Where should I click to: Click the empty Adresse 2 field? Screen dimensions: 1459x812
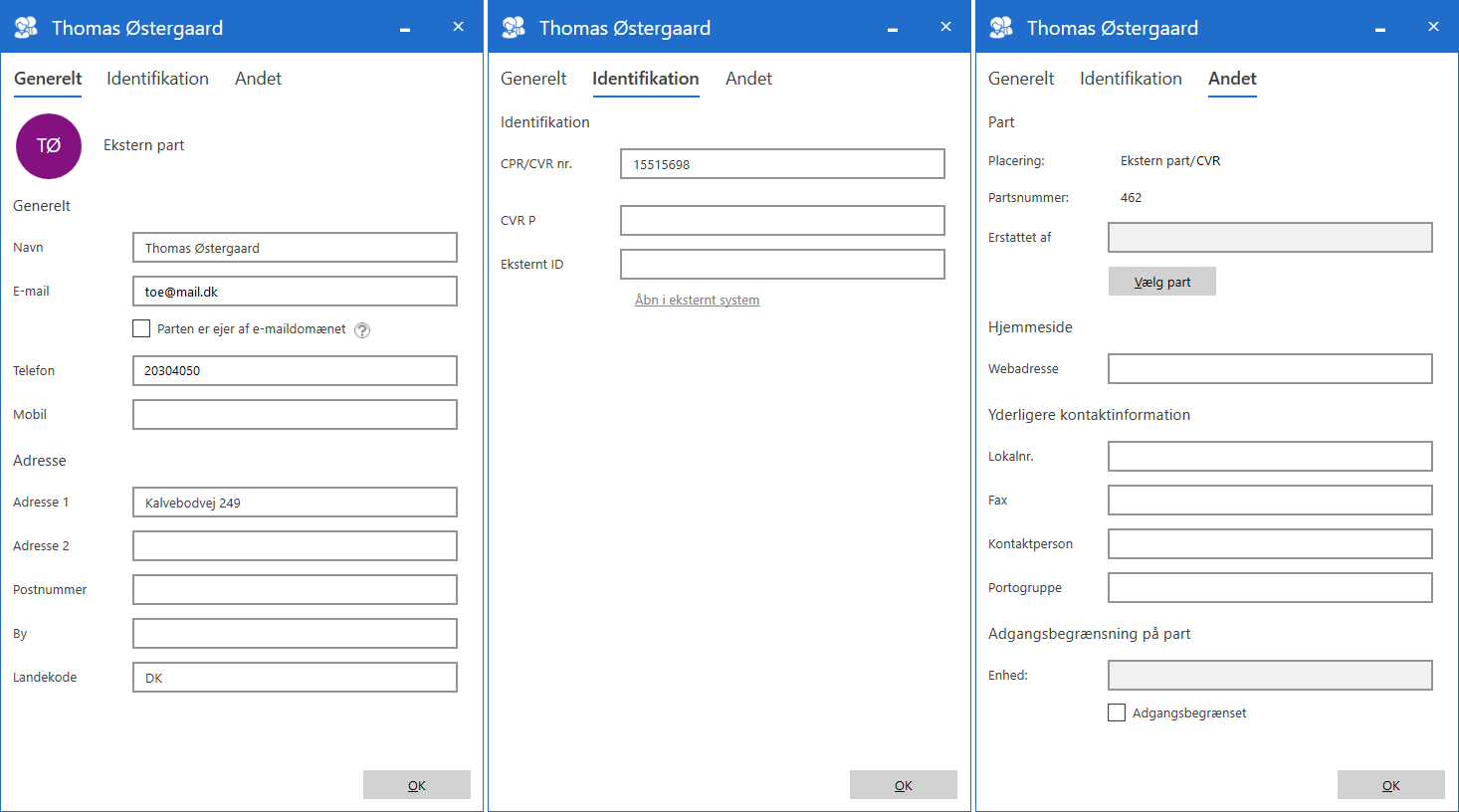click(x=295, y=545)
